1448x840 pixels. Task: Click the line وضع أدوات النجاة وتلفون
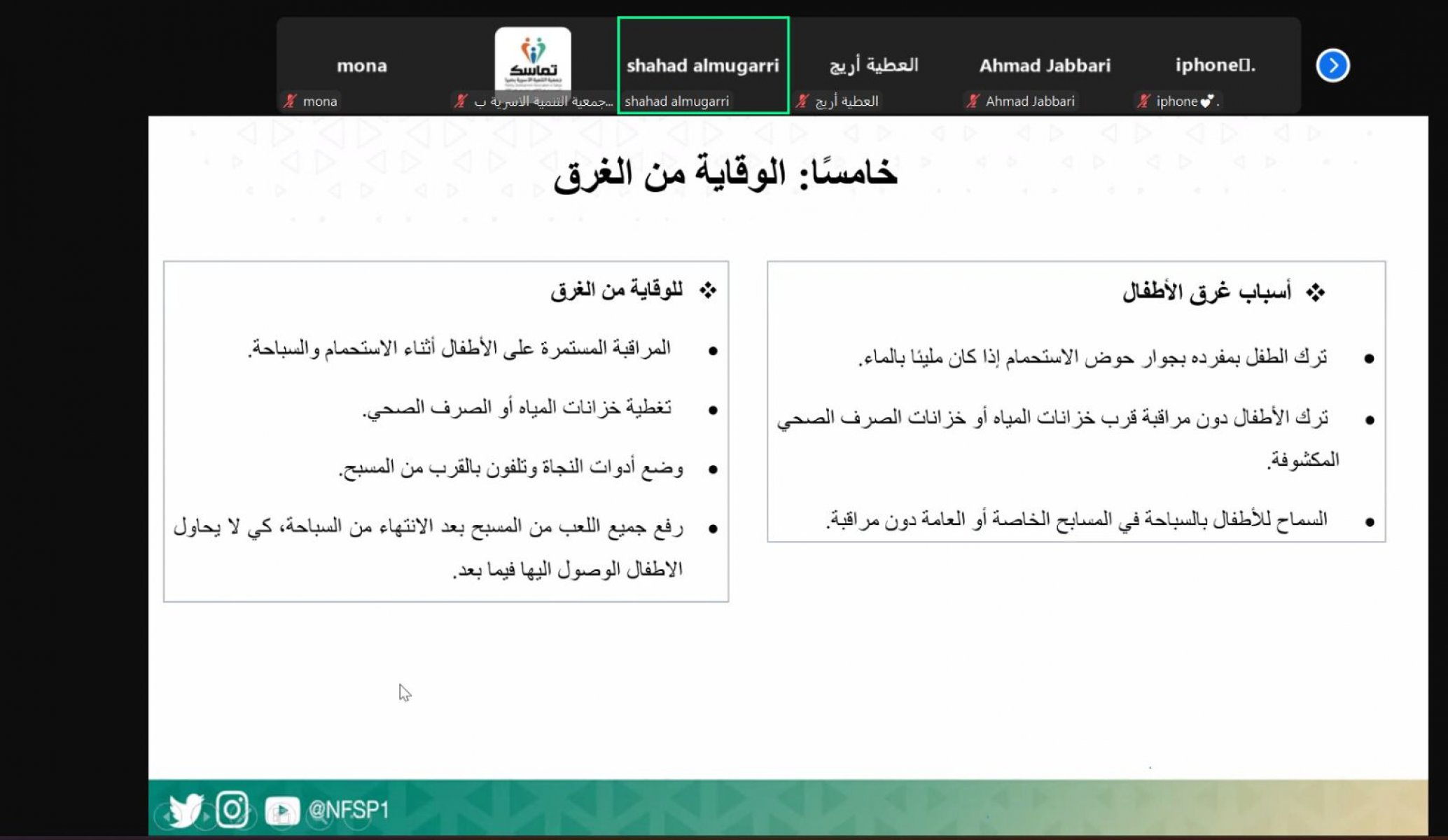(x=511, y=467)
